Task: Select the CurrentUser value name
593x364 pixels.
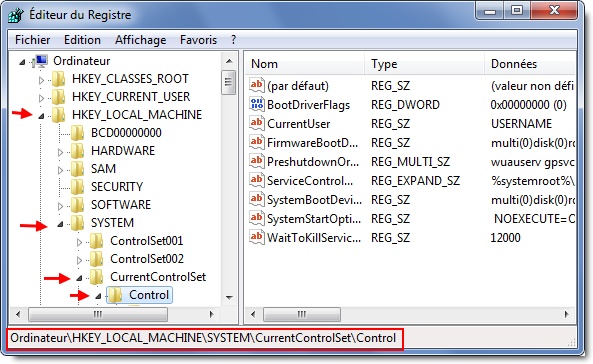Action: pos(298,124)
